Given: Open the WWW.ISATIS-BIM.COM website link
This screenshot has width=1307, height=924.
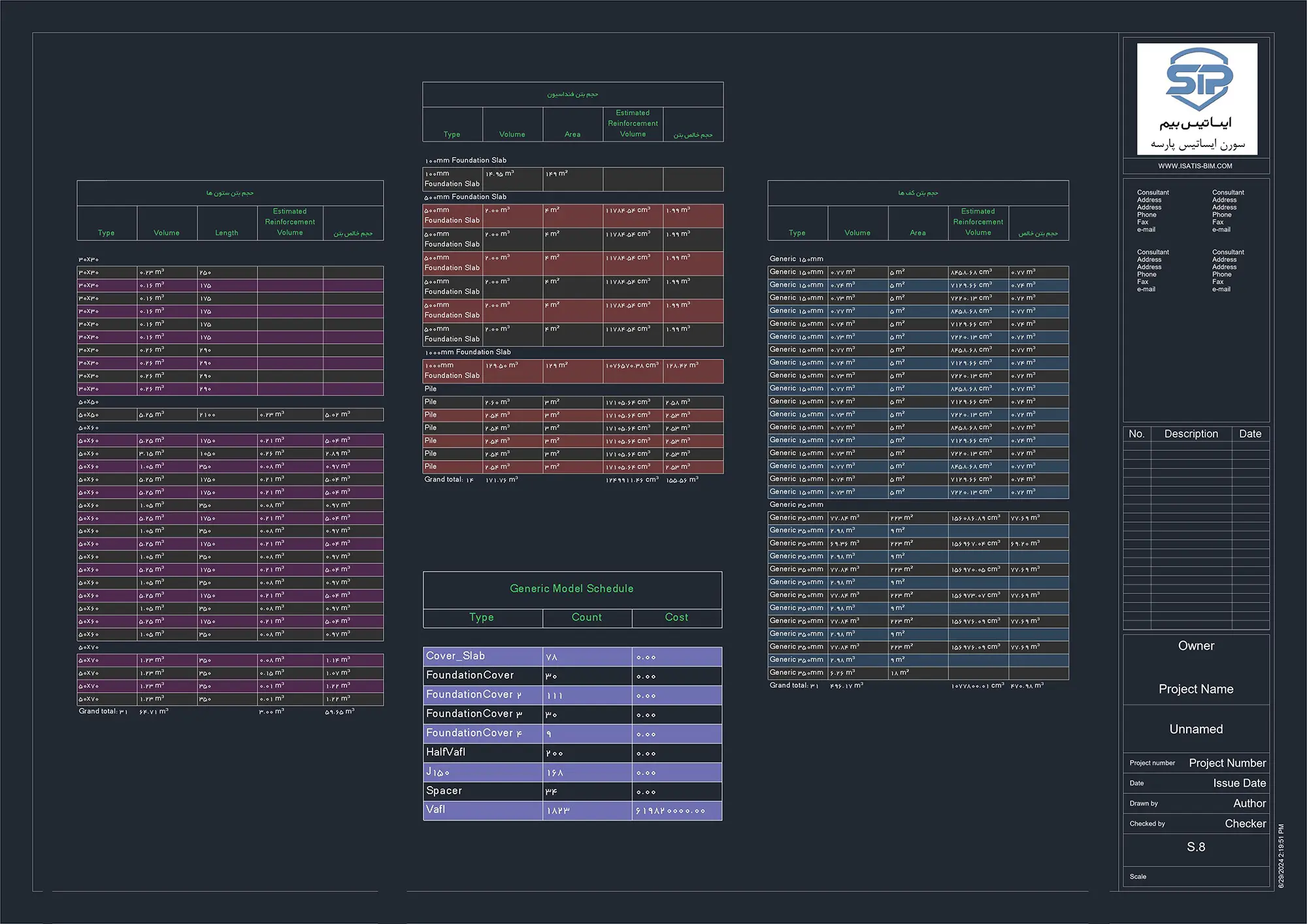Looking at the screenshot, I should point(1195,166).
